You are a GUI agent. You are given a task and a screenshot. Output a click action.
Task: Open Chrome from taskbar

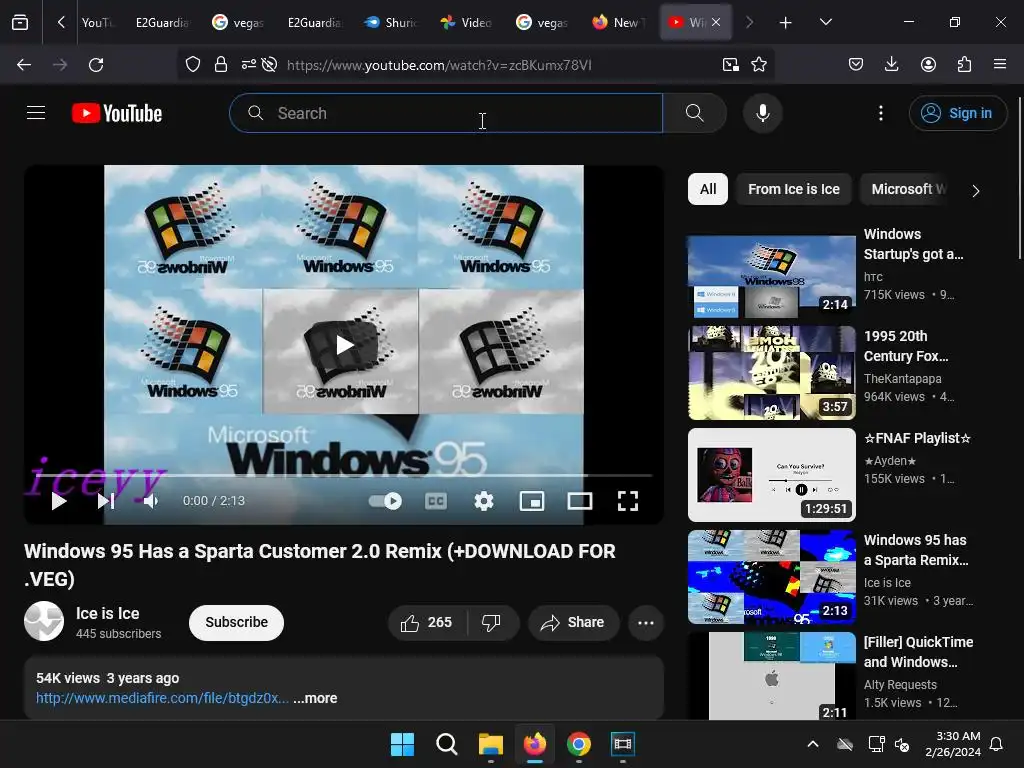point(579,744)
